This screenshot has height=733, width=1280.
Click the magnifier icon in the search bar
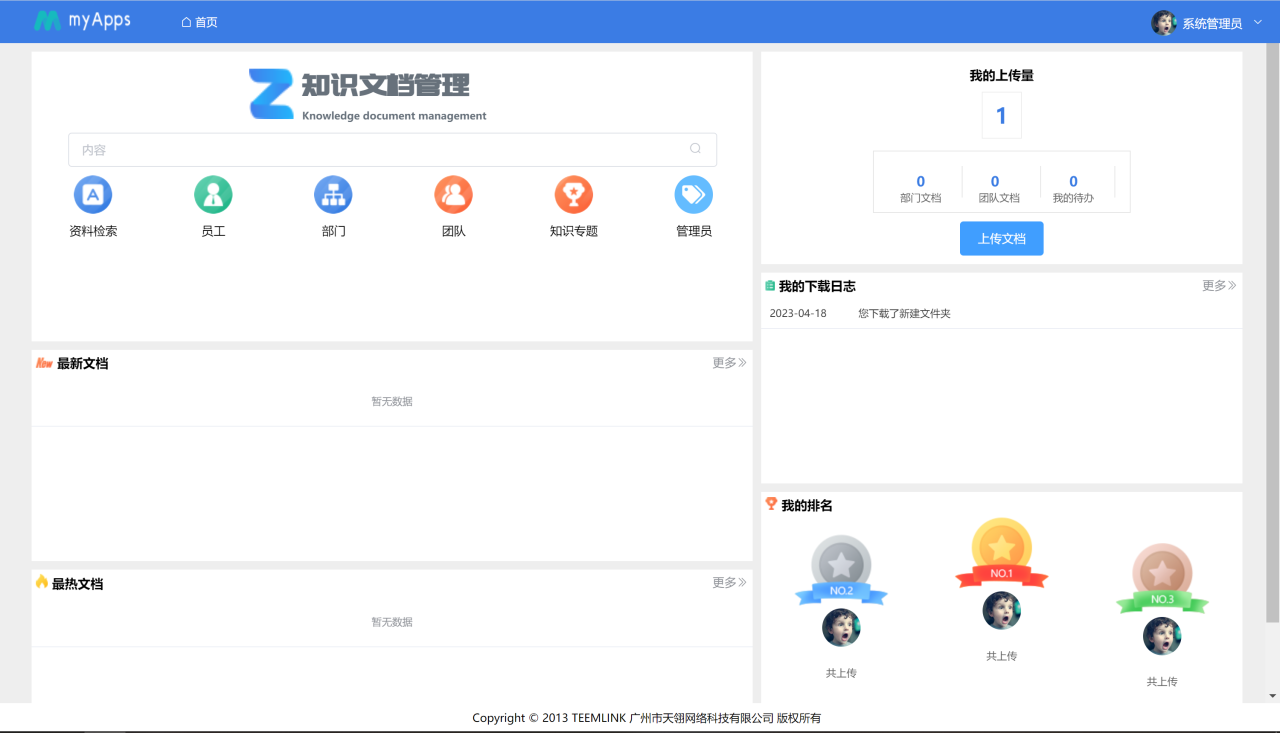pyautogui.click(x=695, y=148)
